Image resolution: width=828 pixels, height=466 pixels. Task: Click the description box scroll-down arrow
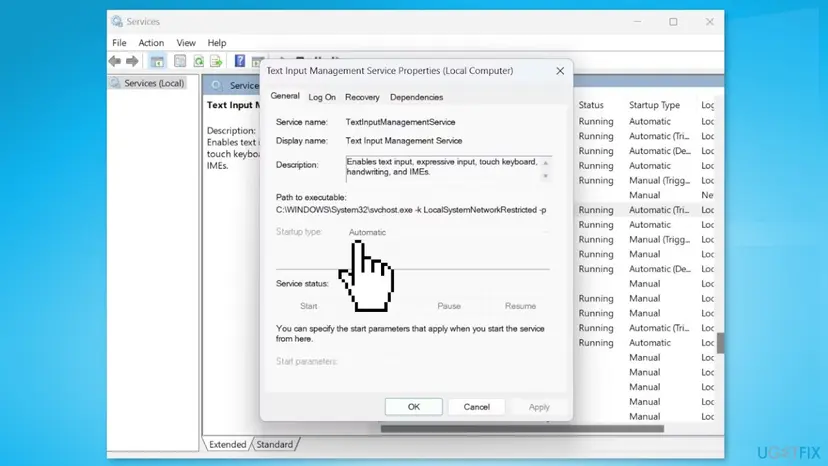click(545, 176)
